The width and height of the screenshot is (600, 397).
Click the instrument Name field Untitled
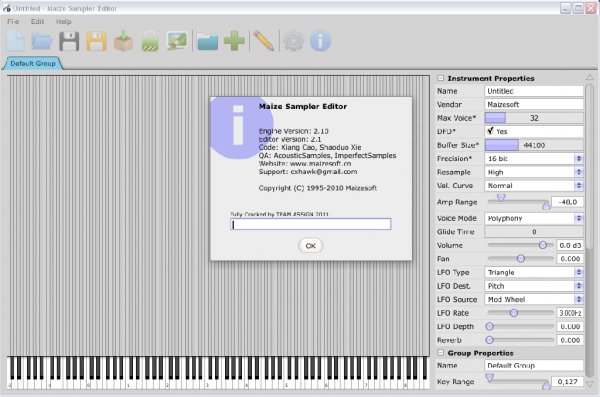[x=534, y=91]
